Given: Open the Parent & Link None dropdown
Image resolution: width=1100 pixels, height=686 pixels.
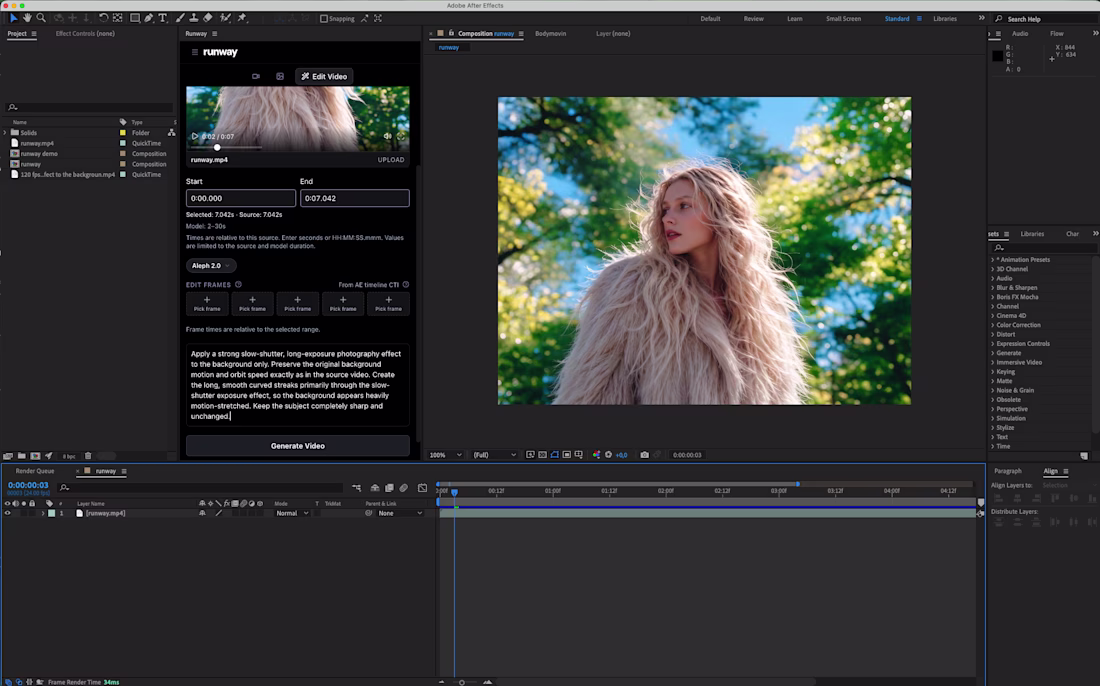Looking at the screenshot, I should 401,513.
